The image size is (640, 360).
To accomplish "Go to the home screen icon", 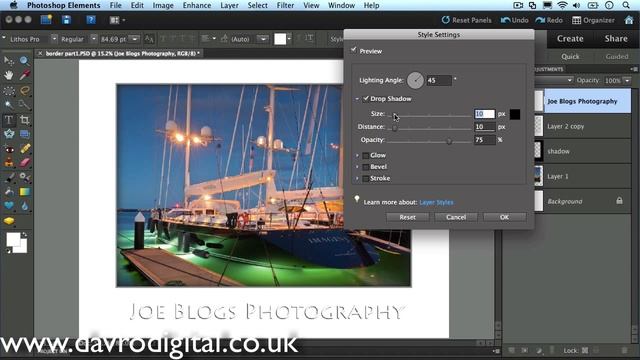I will pos(629,20).
